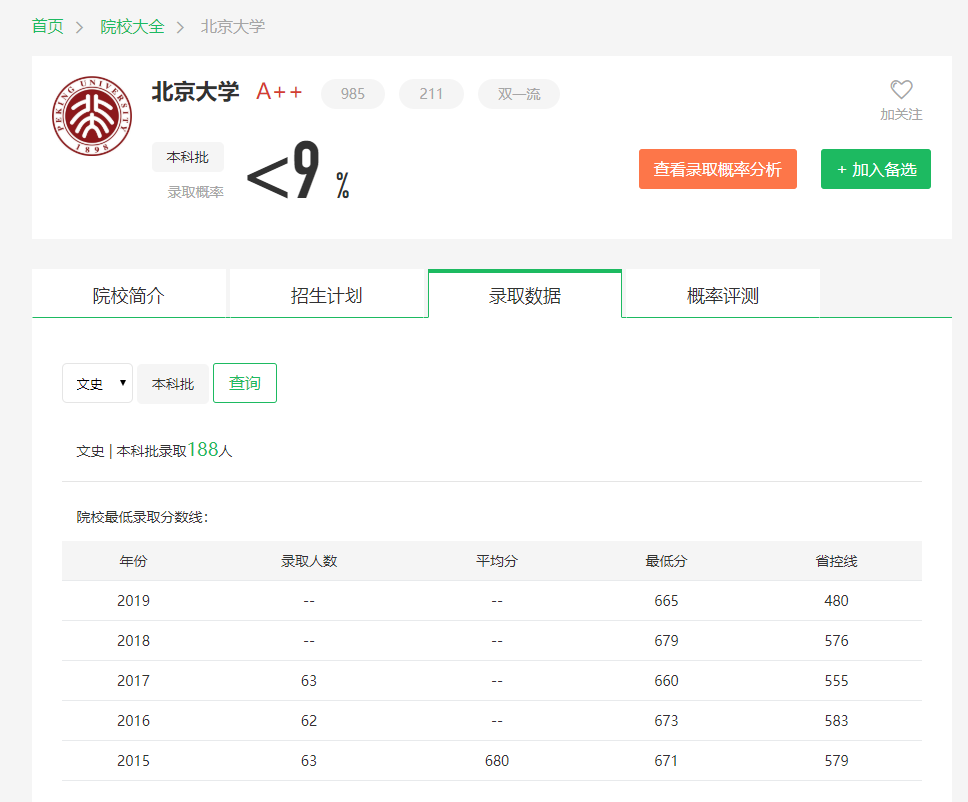Click the 985 tag badge

[x=352, y=94]
